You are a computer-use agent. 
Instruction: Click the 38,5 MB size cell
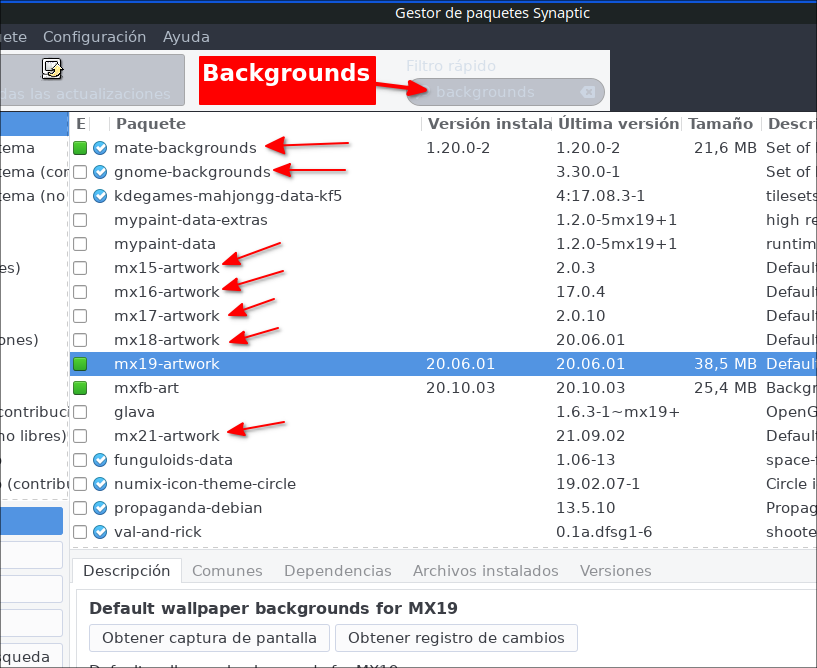pos(725,364)
